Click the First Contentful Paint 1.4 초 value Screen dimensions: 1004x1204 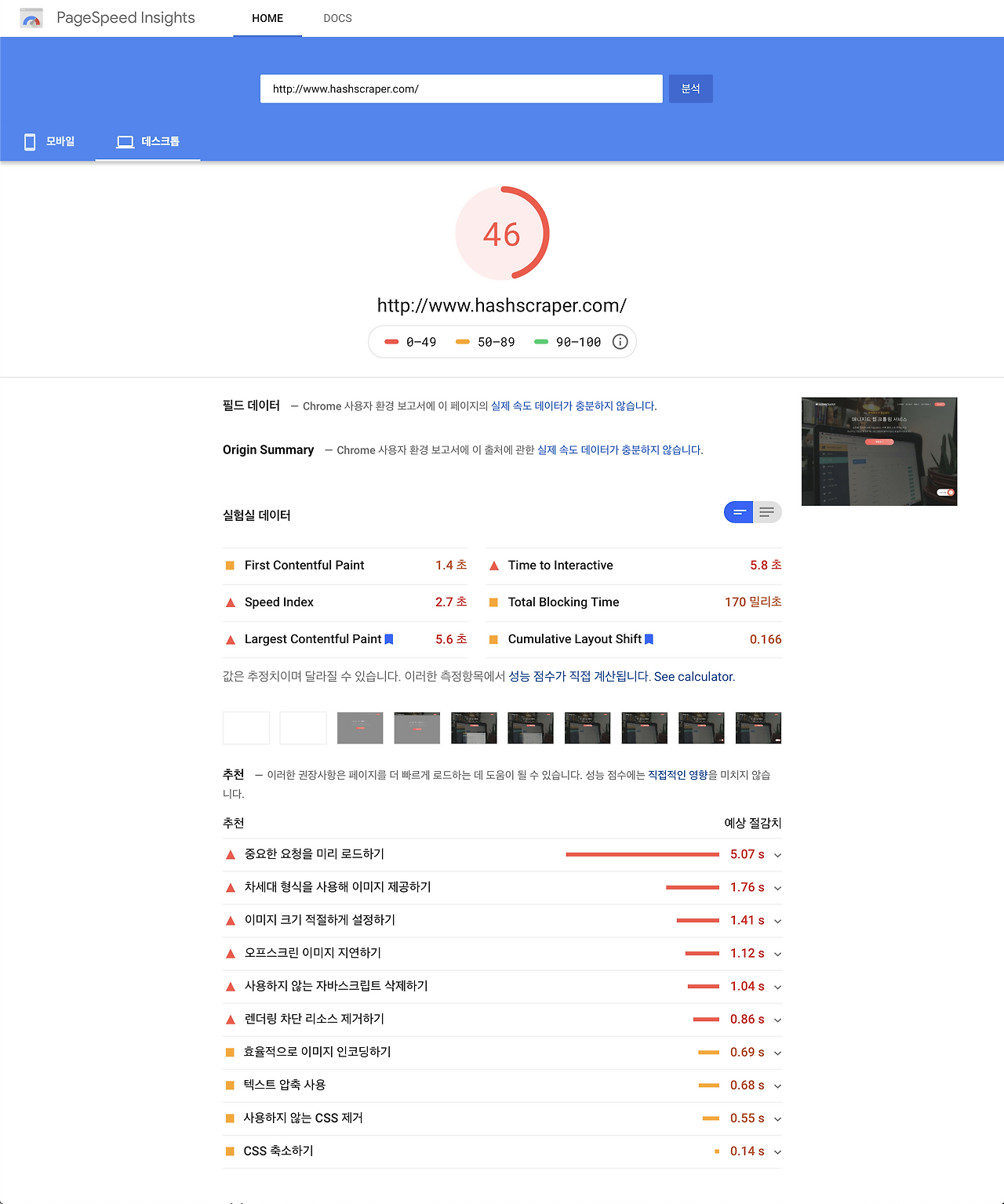coord(451,566)
